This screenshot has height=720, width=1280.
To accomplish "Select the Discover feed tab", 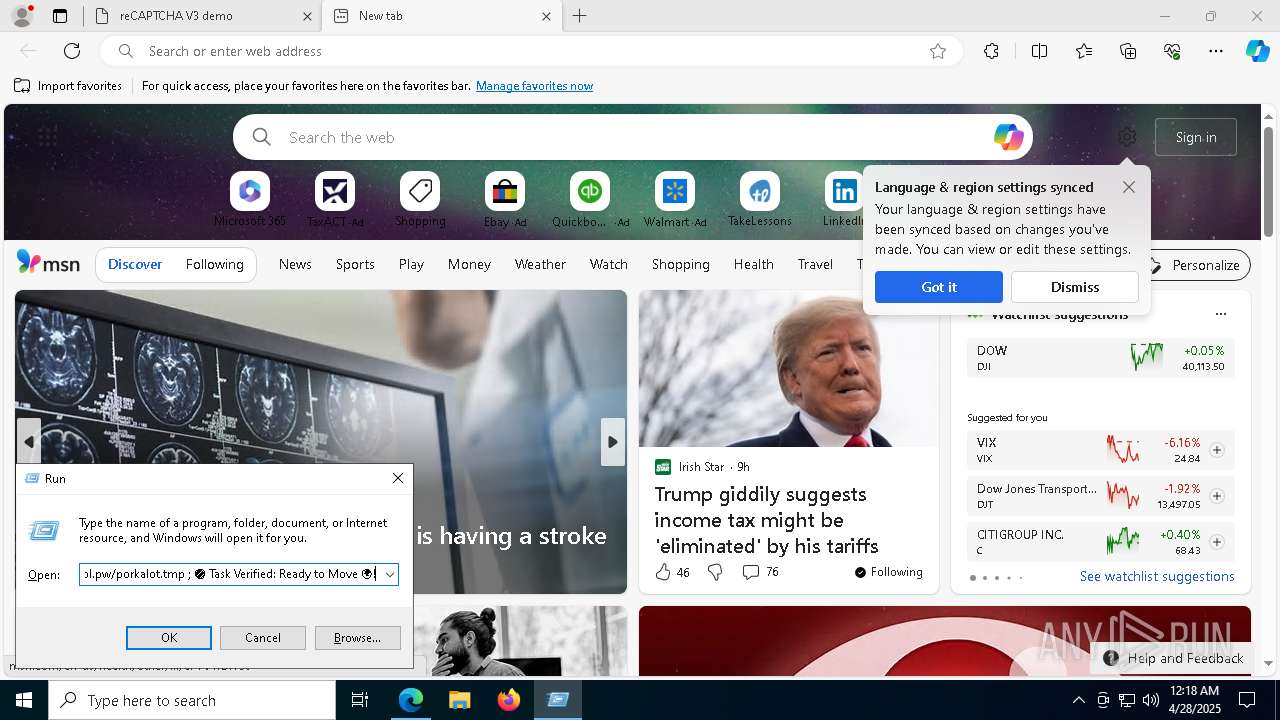I will (135, 264).
